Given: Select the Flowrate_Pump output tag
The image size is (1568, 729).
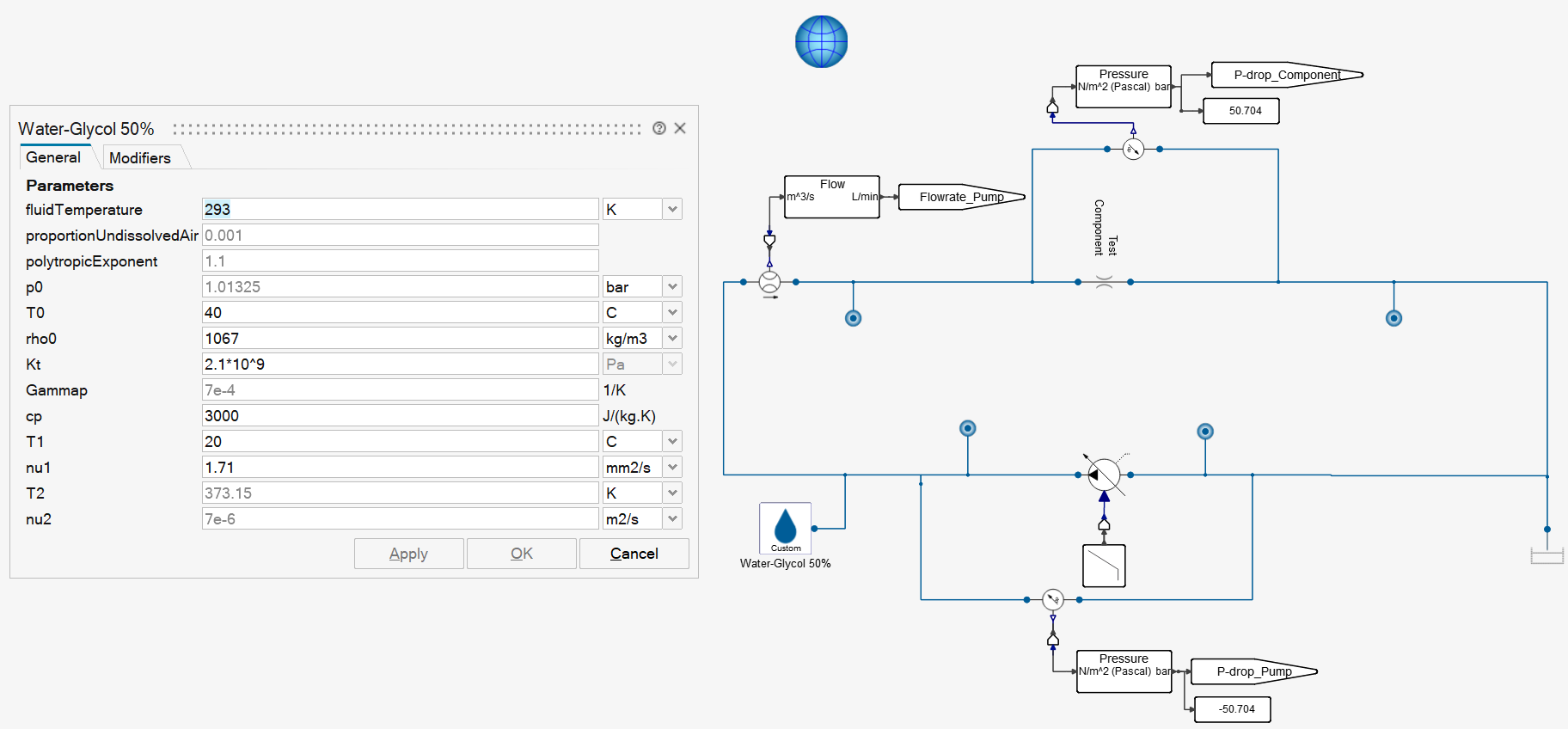Looking at the screenshot, I should coord(962,197).
